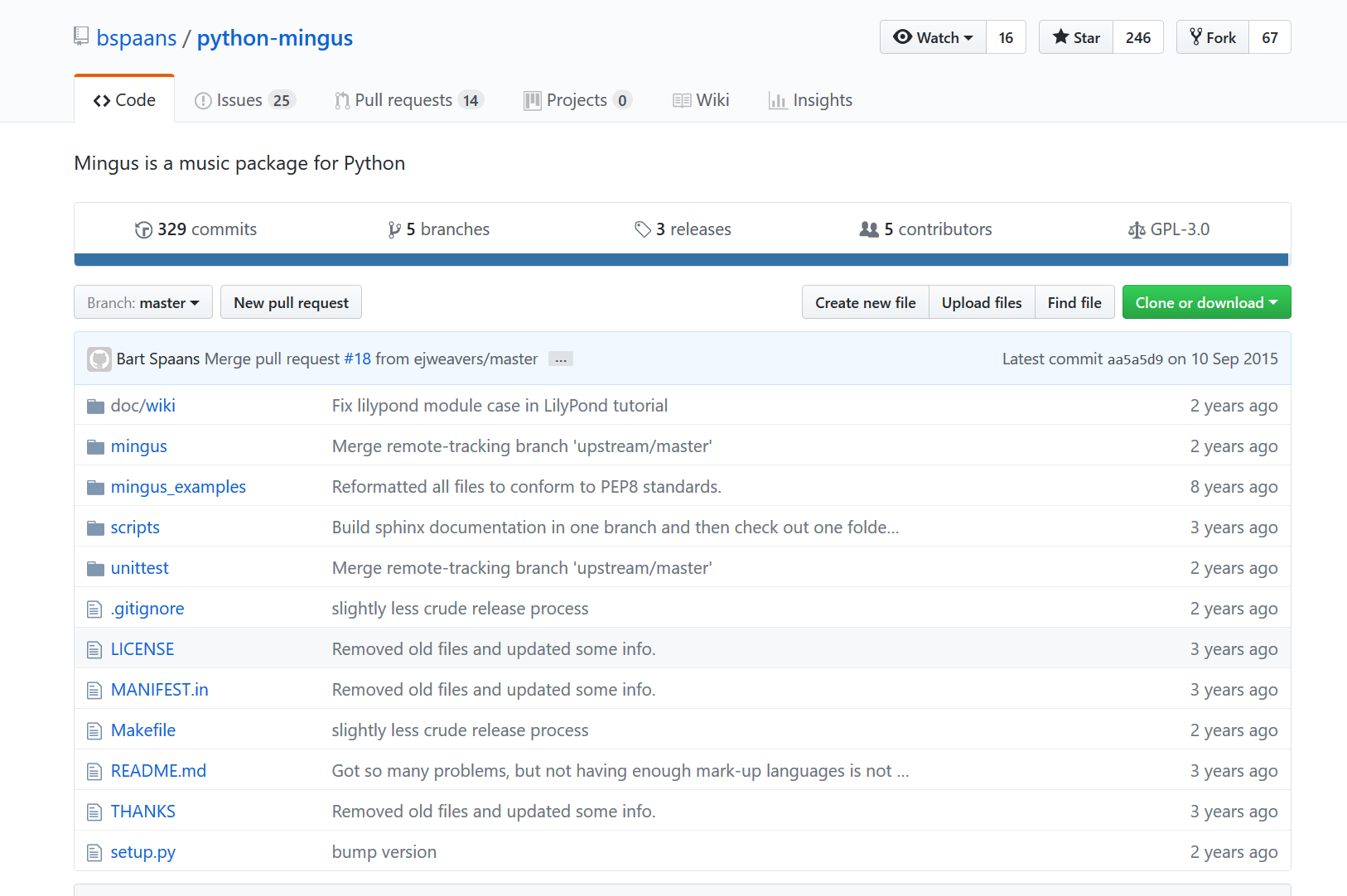Click the language breakdown color bar
Screen dimensions: 1347x896
coord(681,259)
